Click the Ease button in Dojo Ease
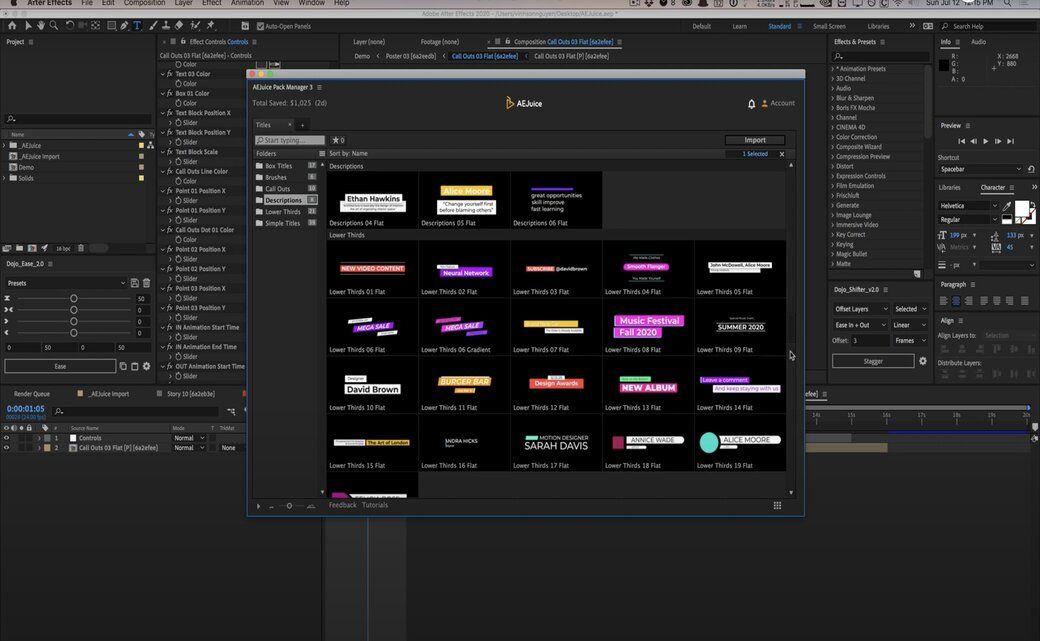The image size is (1040, 641). pyautogui.click(x=60, y=366)
